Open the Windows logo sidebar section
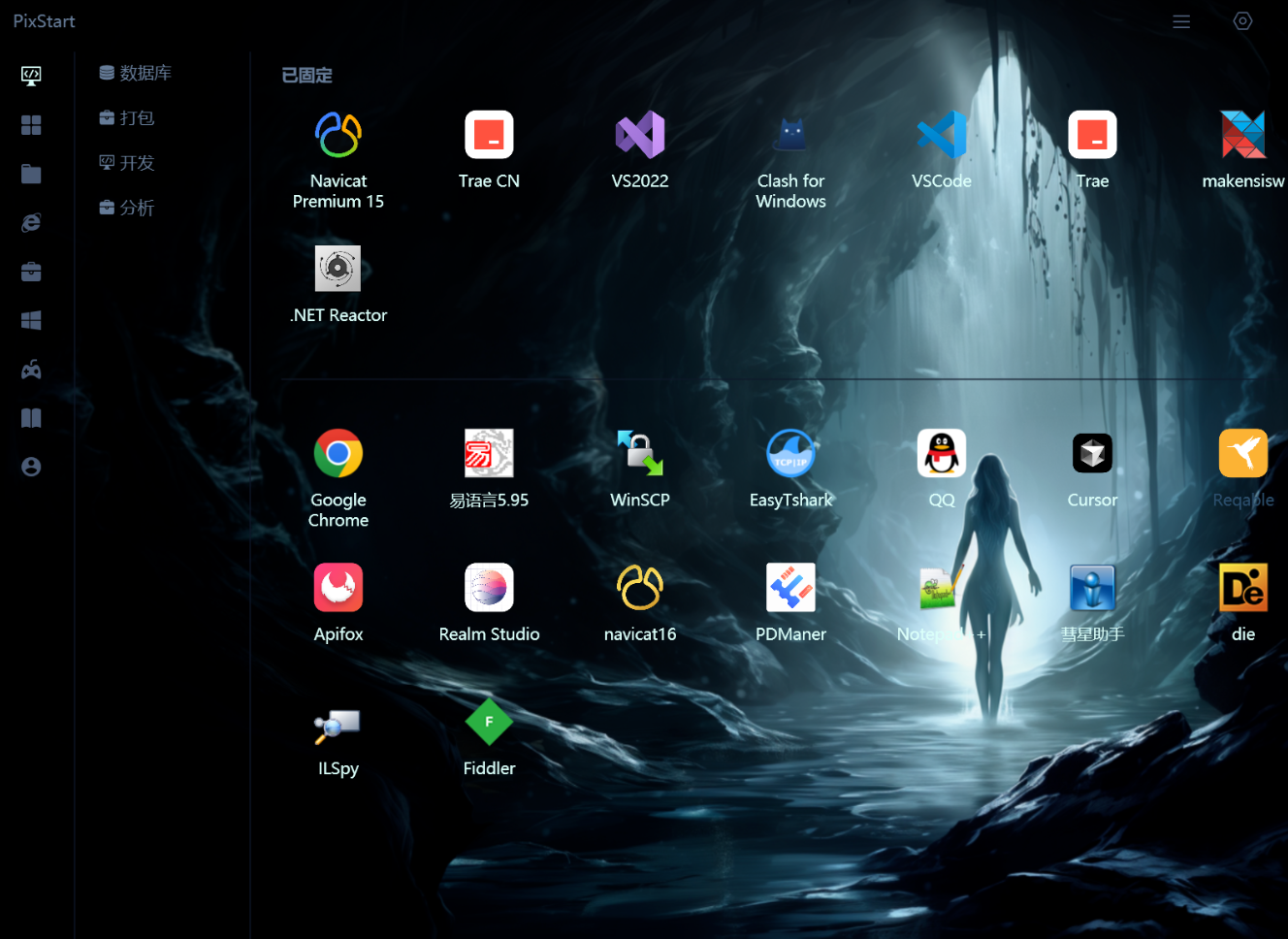 (31, 320)
